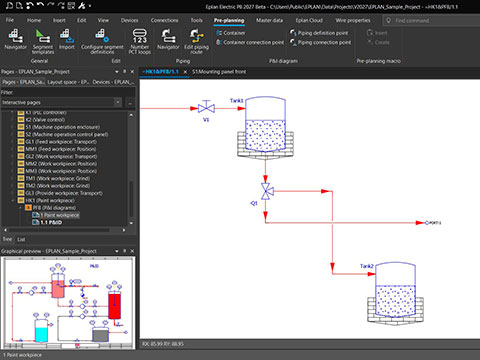Viewport: 480px width, 360px height.
Task: Close the Pages navigator panel
Action: click(132, 72)
